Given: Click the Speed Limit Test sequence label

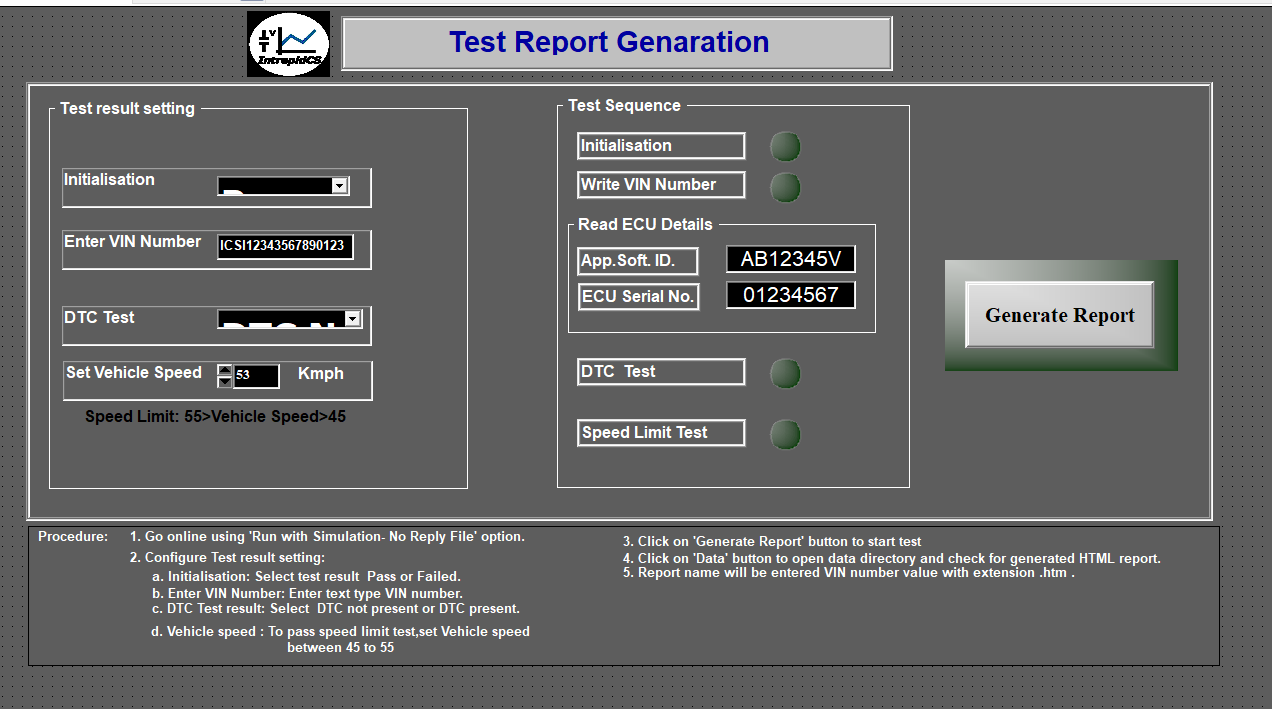Looking at the screenshot, I should (x=660, y=433).
